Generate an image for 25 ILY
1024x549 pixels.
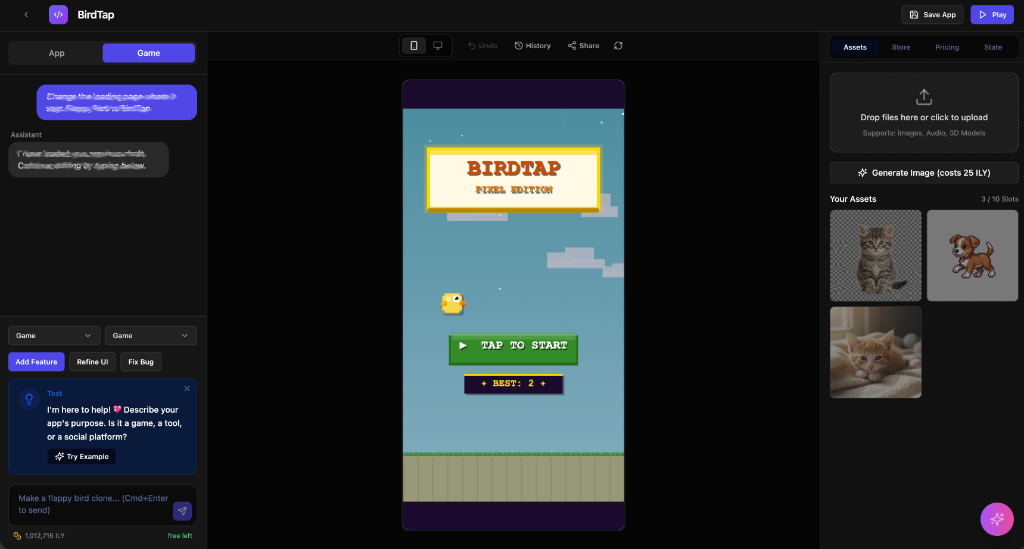(x=923, y=173)
